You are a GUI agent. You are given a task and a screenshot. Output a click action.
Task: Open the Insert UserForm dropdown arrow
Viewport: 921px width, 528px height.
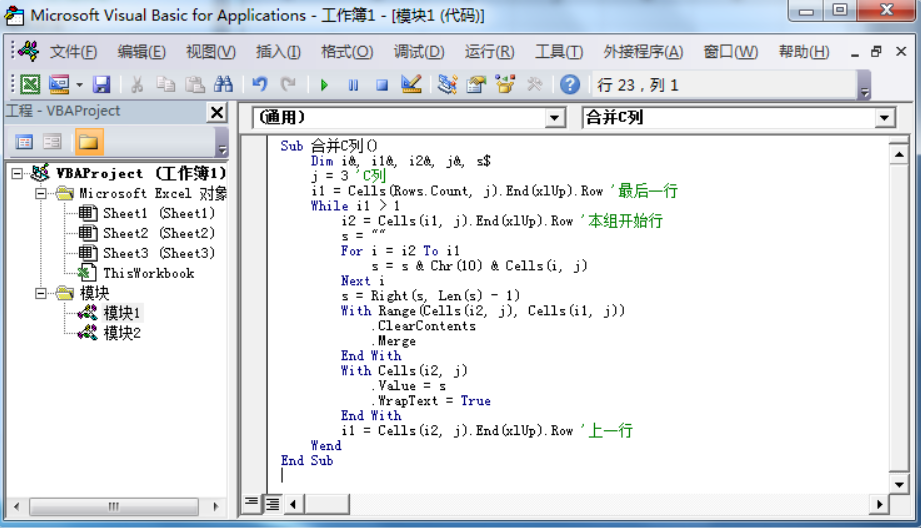click(x=79, y=85)
